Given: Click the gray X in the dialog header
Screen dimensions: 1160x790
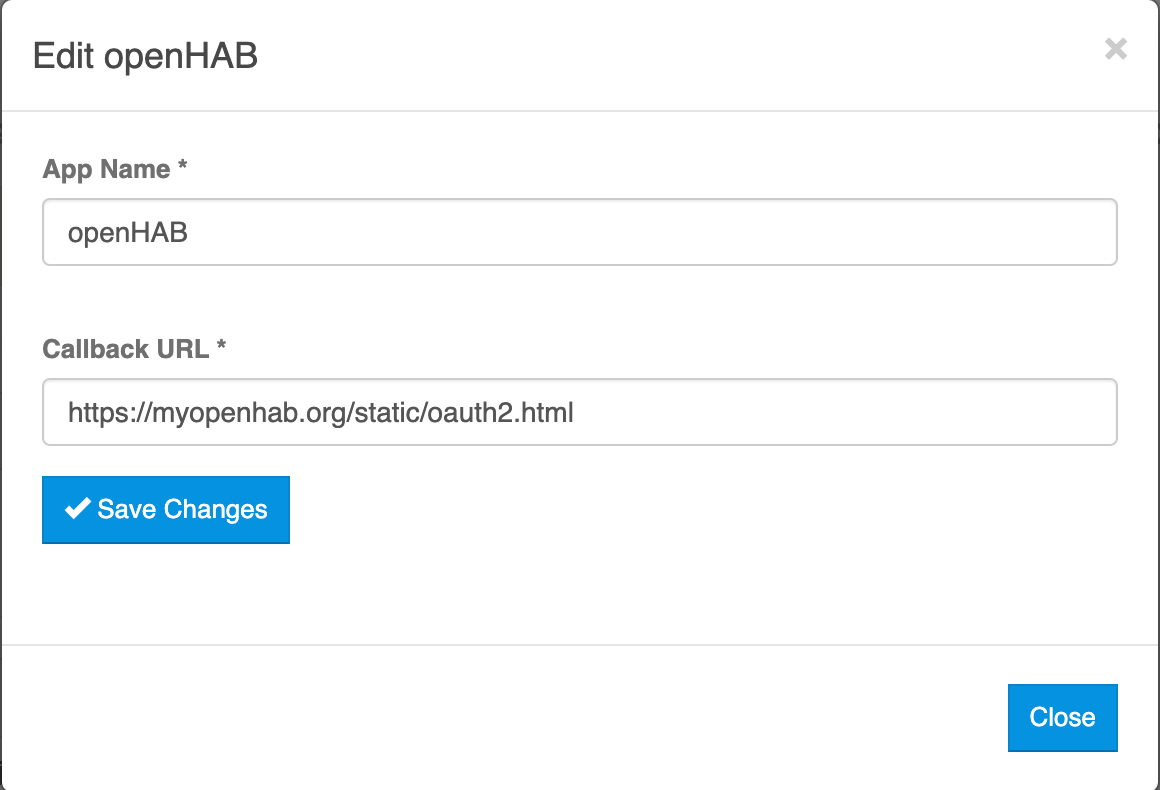Looking at the screenshot, I should (x=1115, y=49).
